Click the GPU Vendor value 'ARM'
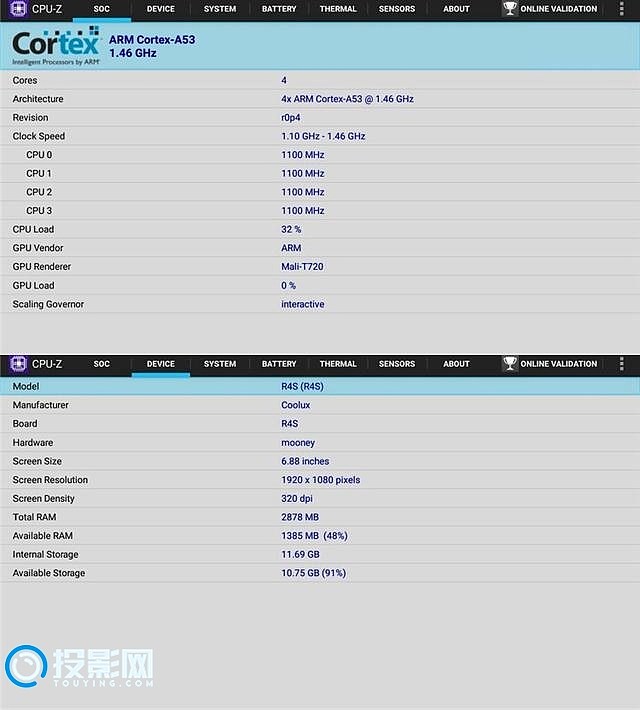This screenshot has height=710, width=640. tap(291, 248)
